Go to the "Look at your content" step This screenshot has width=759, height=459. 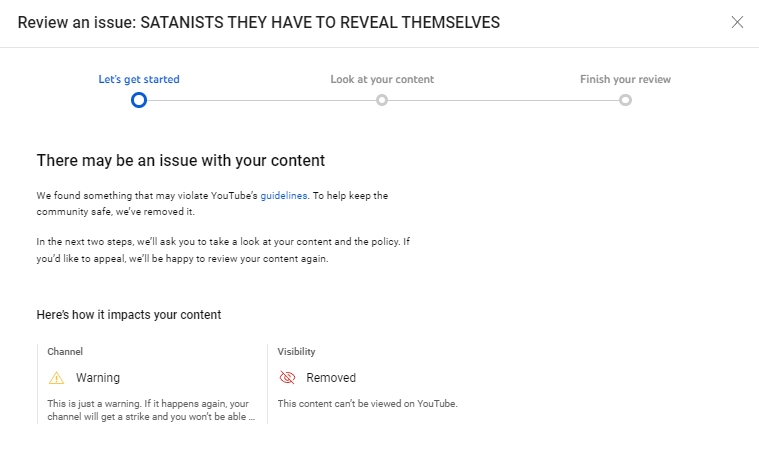coord(382,79)
